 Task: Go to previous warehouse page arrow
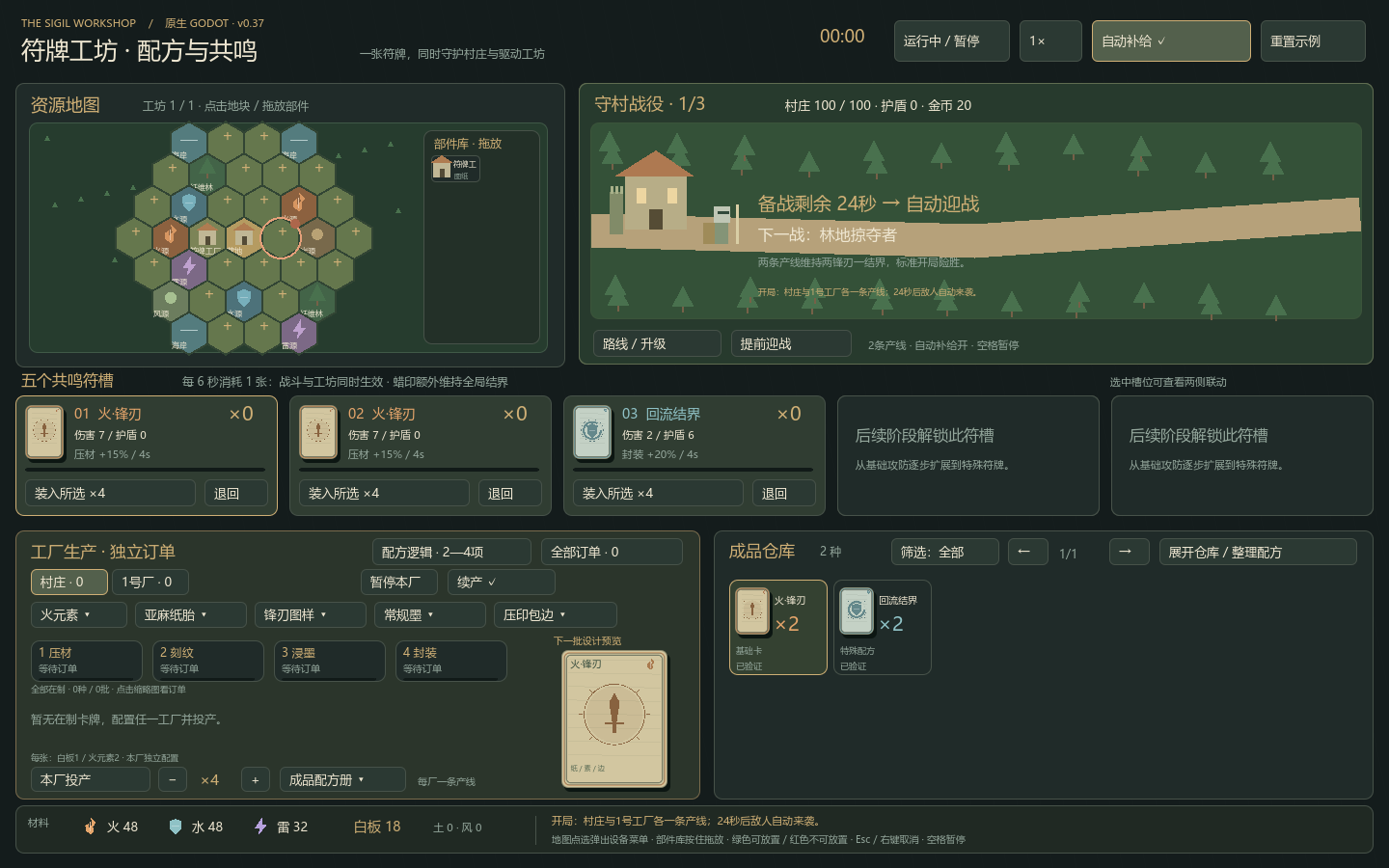point(1029,552)
